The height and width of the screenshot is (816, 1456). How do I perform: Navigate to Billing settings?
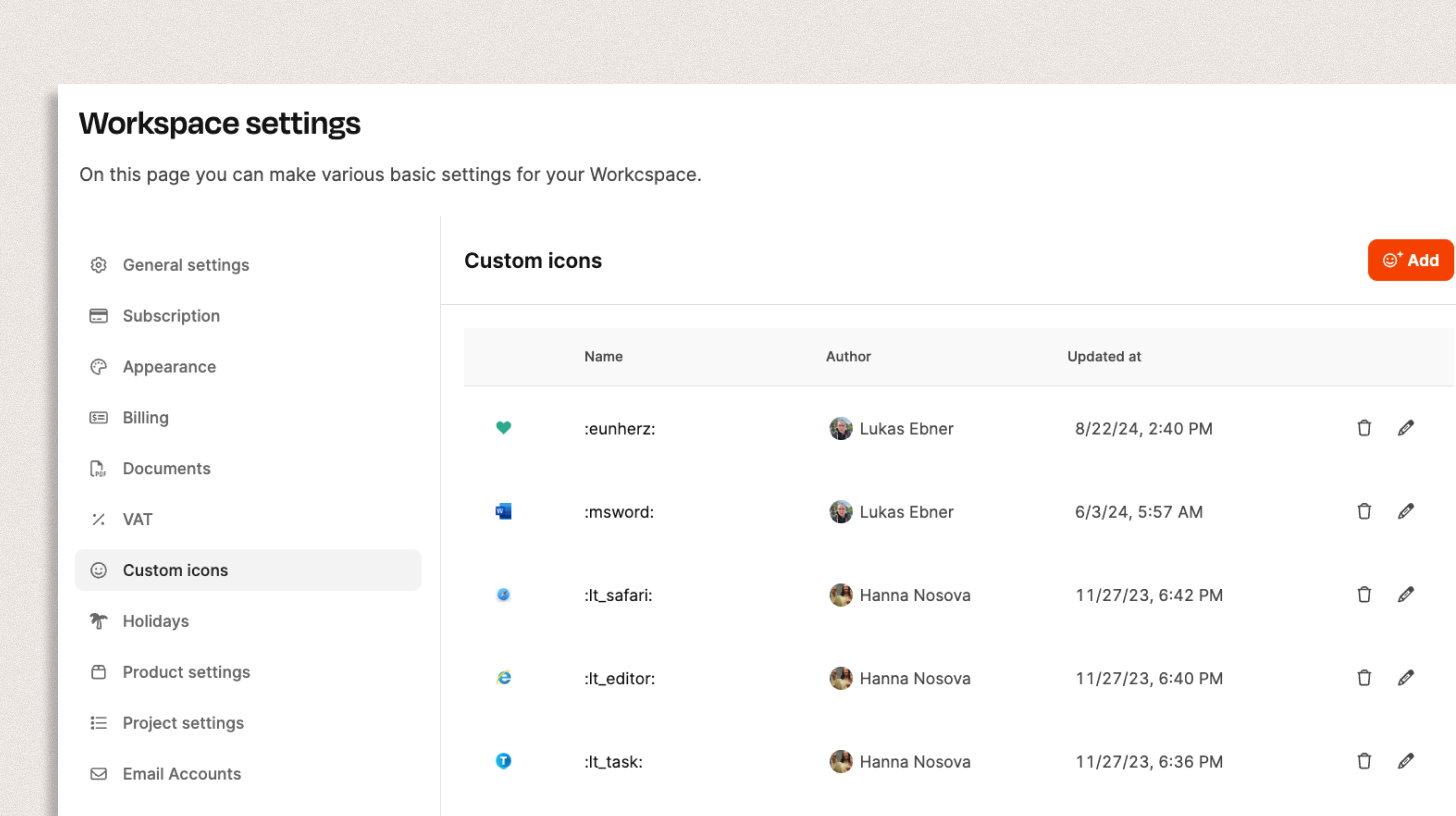(x=146, y=418)
